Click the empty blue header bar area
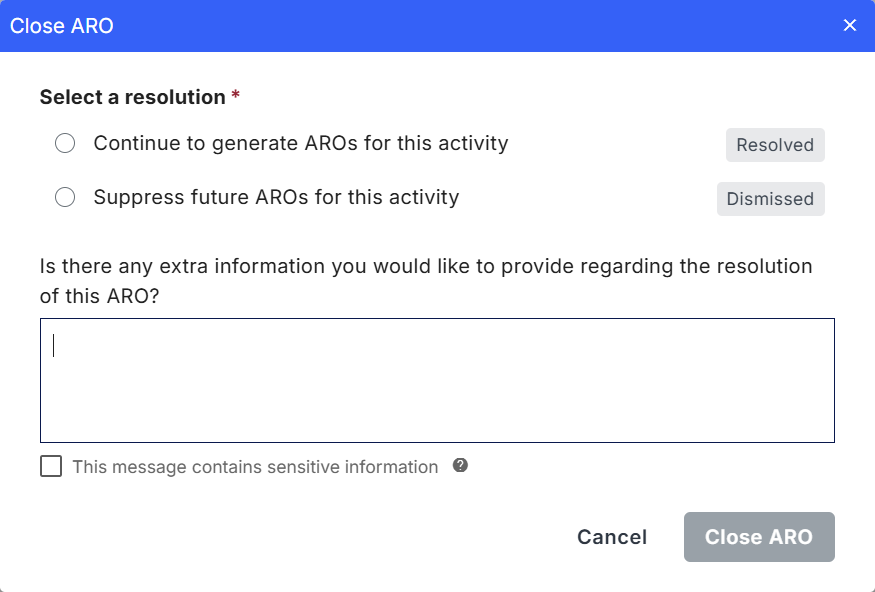The image size is (875, 592). [x=480, y=26]
